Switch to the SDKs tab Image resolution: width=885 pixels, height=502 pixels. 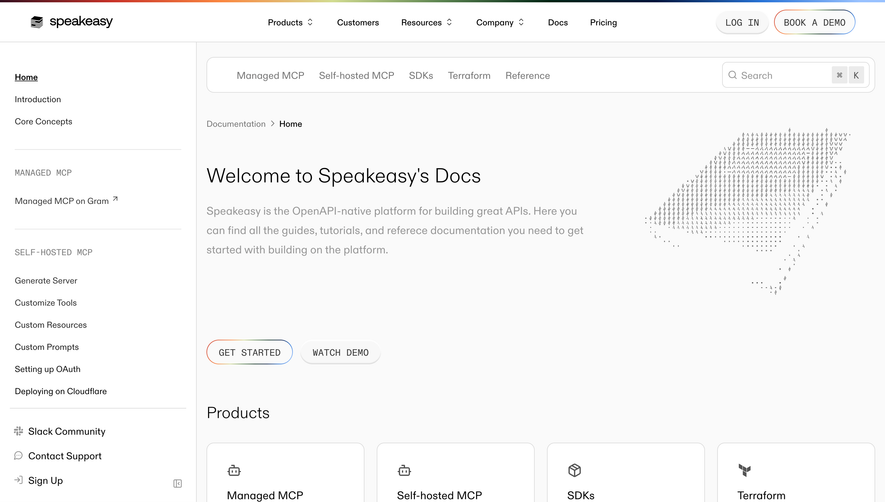point(421,76)
